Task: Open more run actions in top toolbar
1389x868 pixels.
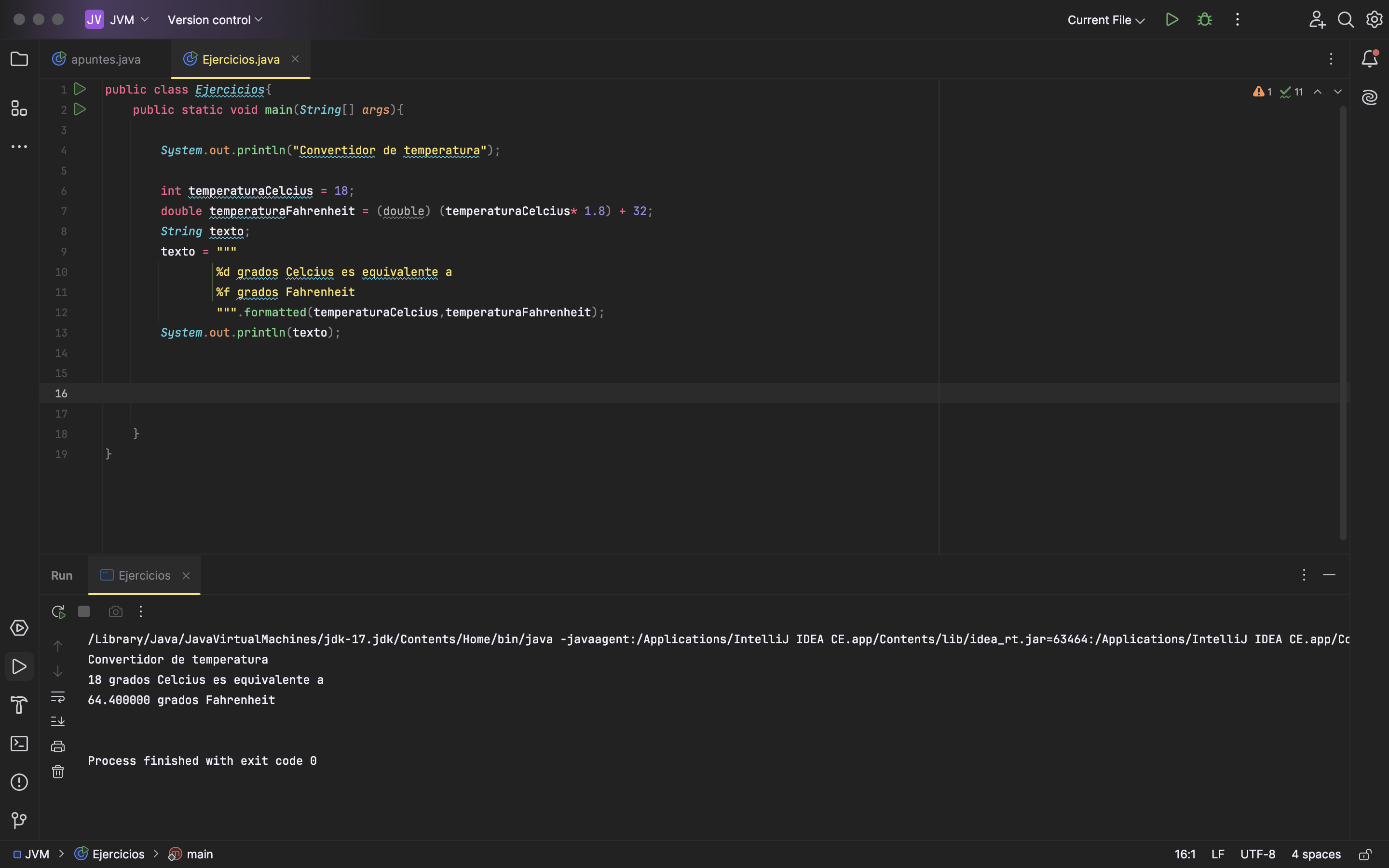Action: 1238,19
